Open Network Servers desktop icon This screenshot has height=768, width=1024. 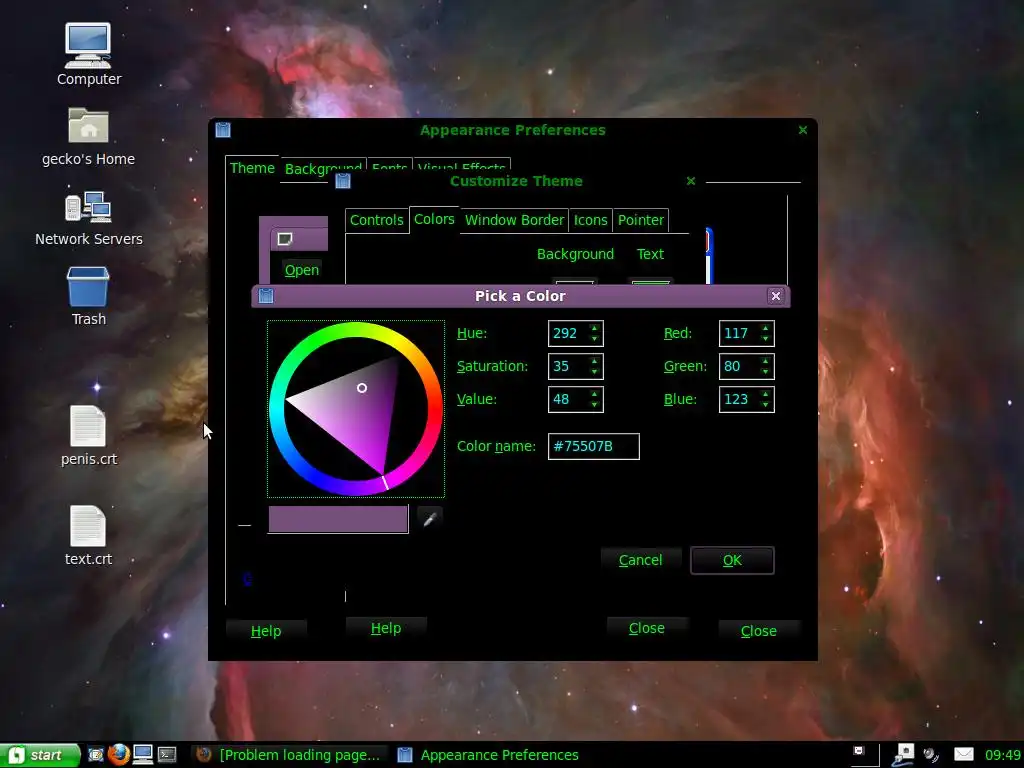(88, 206)
